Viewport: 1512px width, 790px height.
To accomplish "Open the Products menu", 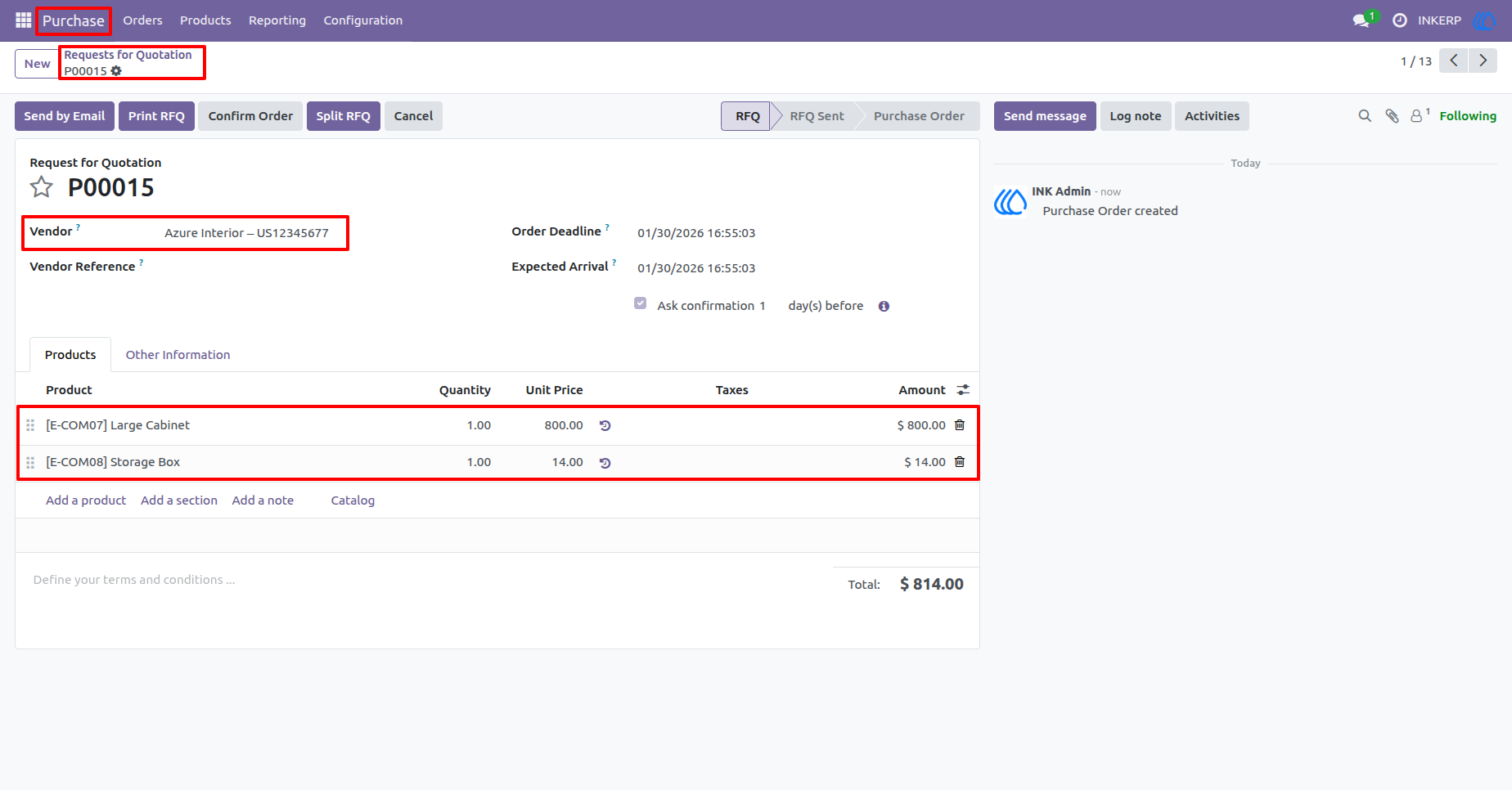I will pos(205,20).
